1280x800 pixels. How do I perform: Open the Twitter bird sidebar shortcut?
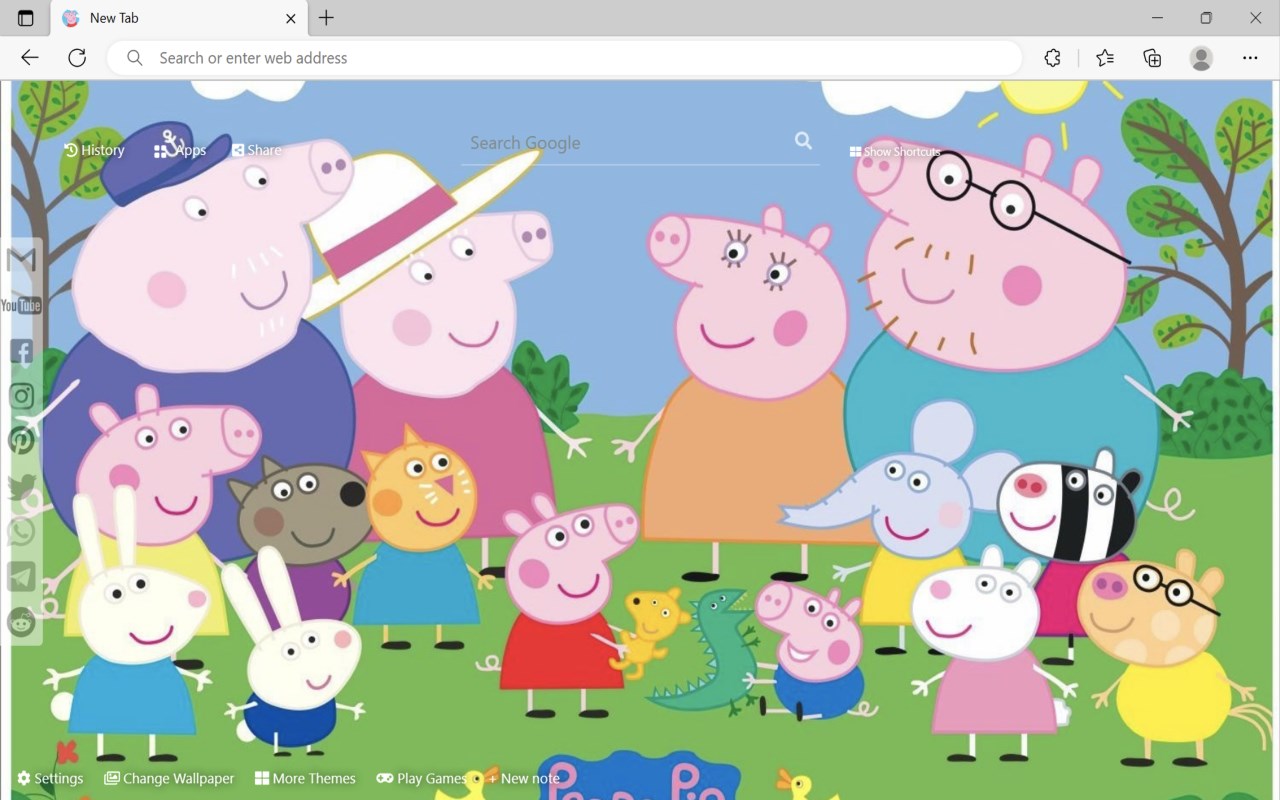[x=21, y=487]
